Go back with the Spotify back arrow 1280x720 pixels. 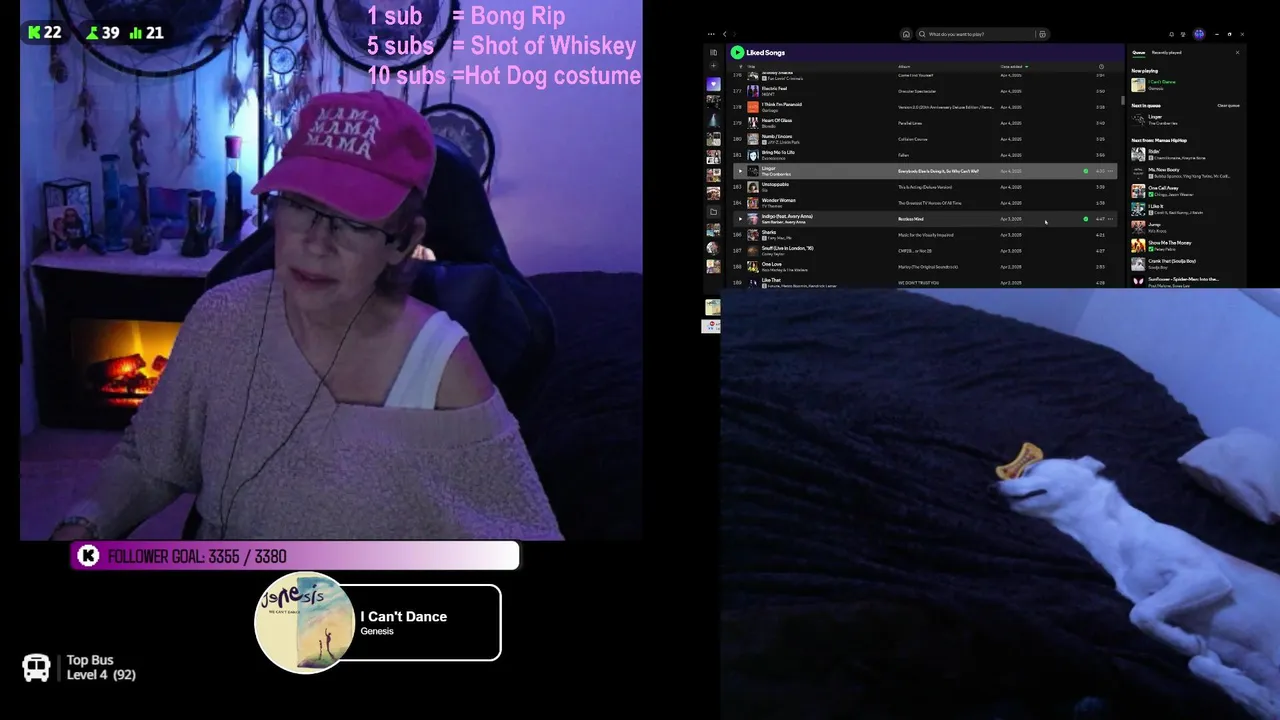[x=725, y=34]
